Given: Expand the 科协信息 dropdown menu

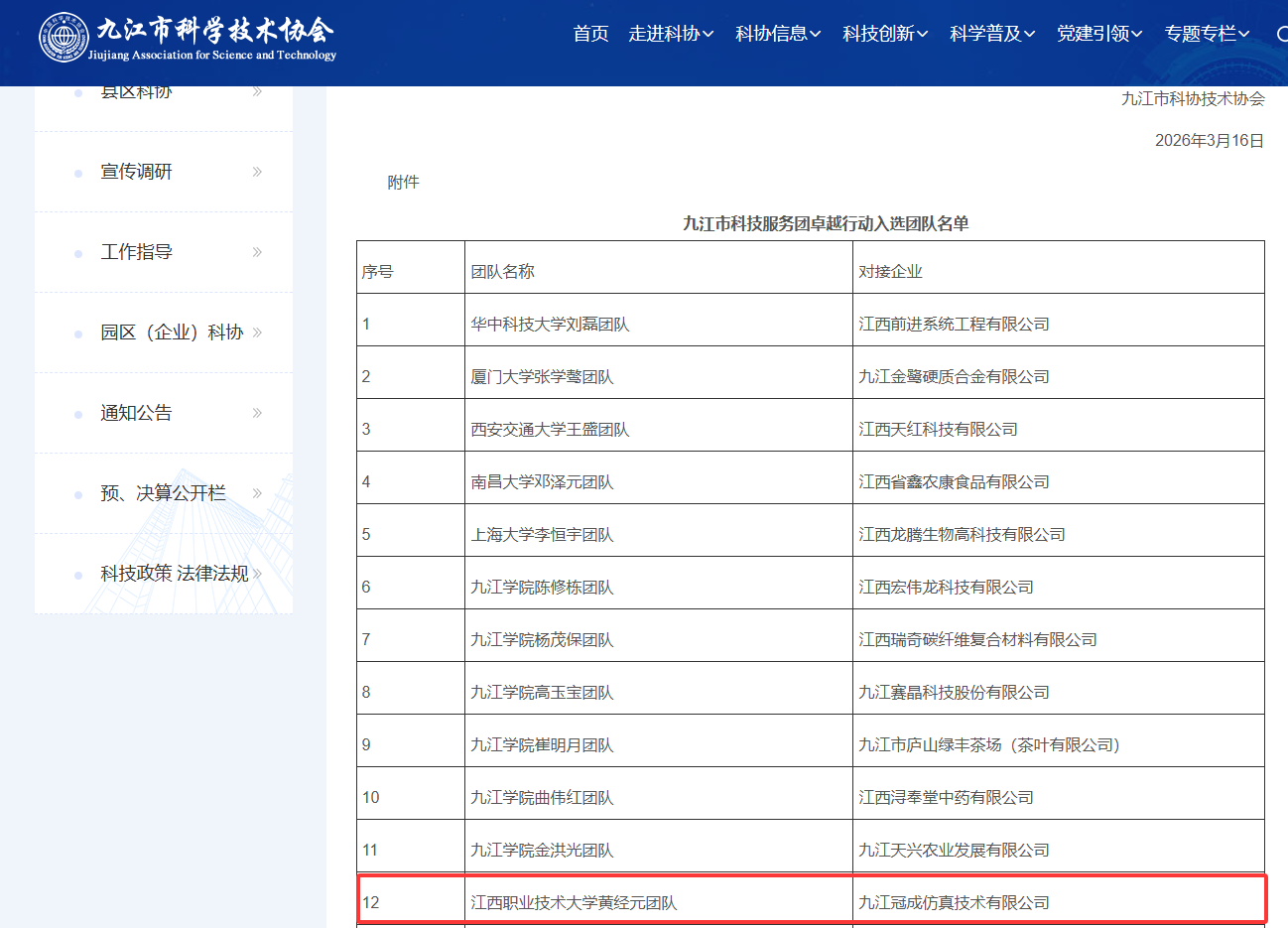Looking at the screenshot, I should [x=778, y=34].
